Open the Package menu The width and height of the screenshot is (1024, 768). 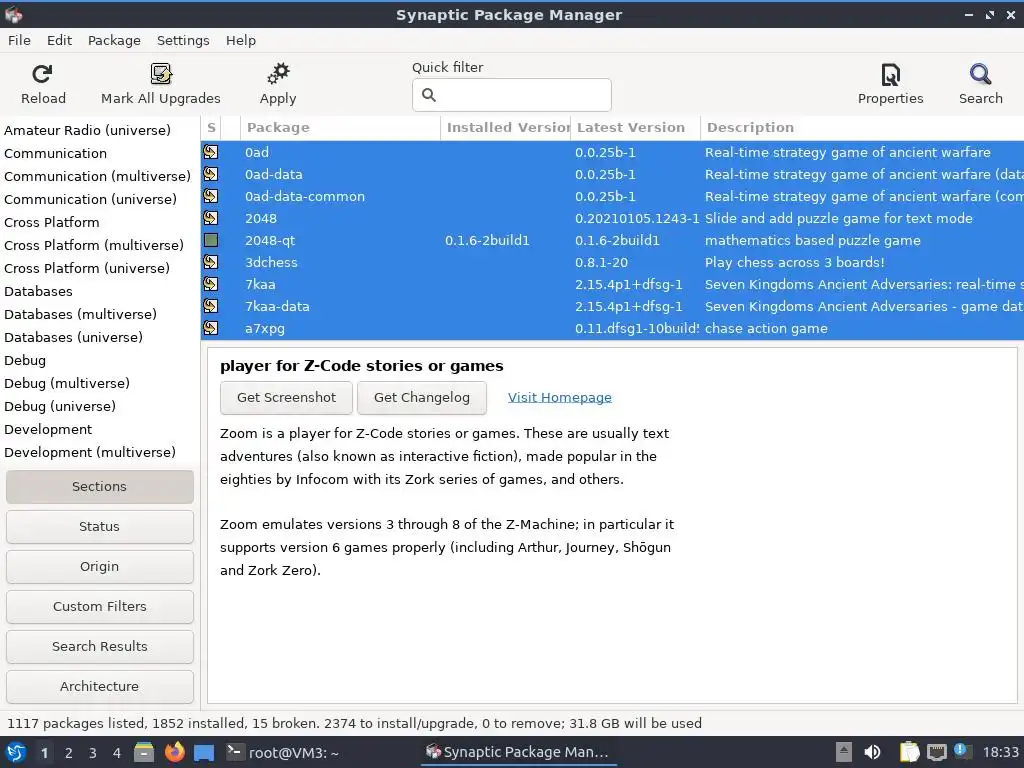click(114, 40)
